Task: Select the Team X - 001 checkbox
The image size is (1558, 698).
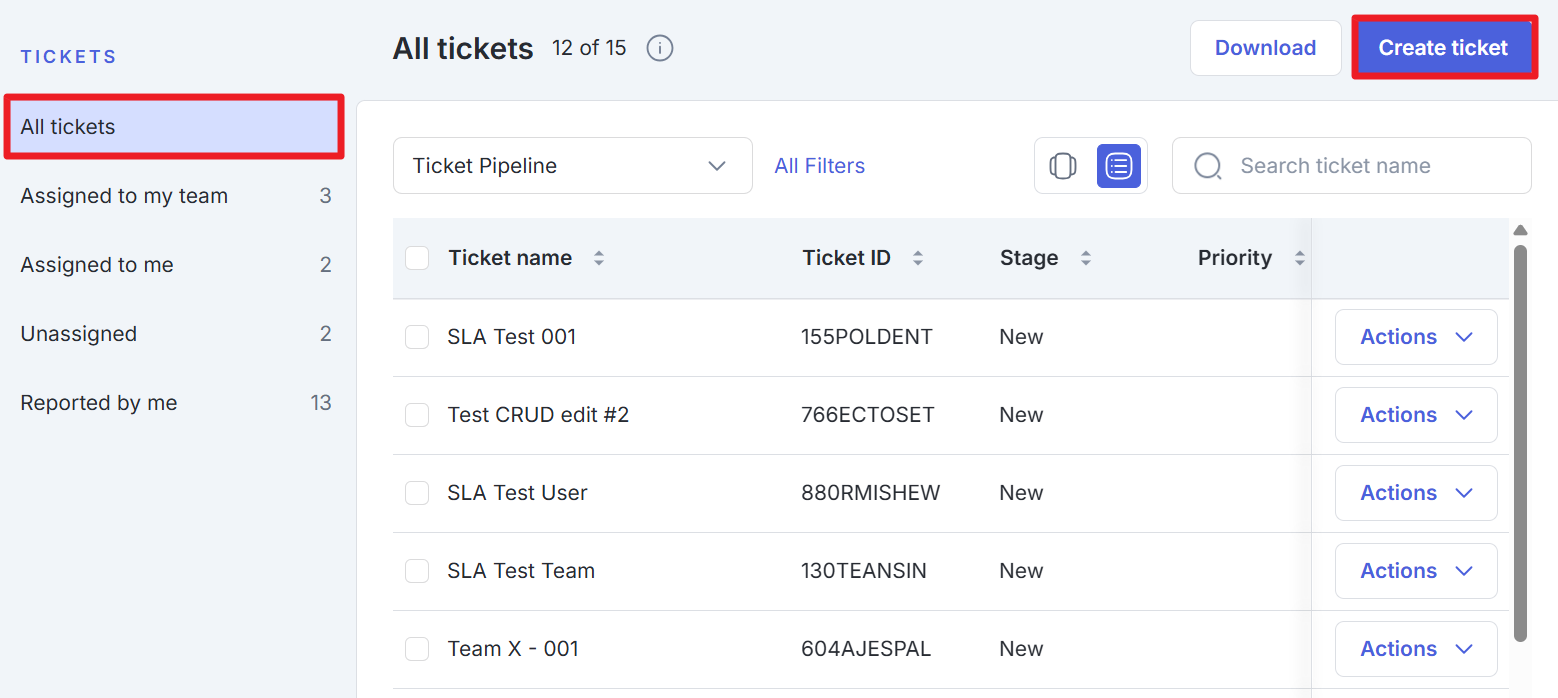Action: pyautogui.click(x=417, y=649)
